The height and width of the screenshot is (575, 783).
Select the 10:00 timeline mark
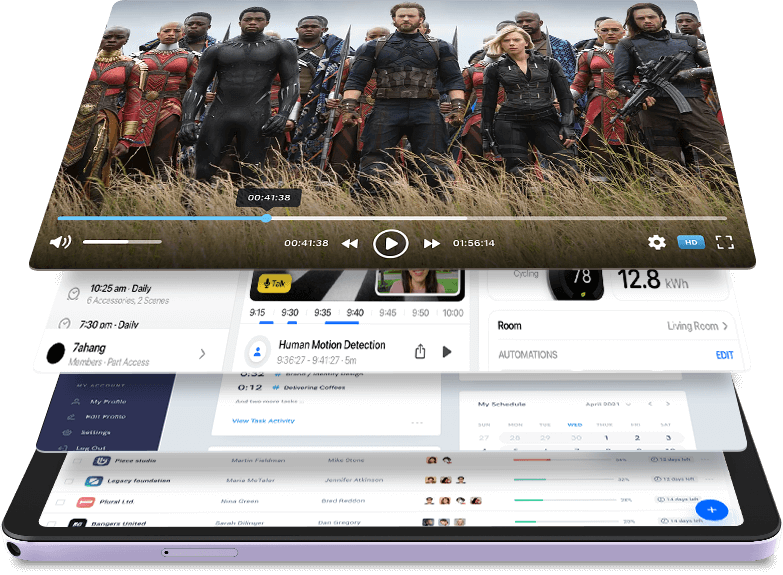click(x=453, y=313)
